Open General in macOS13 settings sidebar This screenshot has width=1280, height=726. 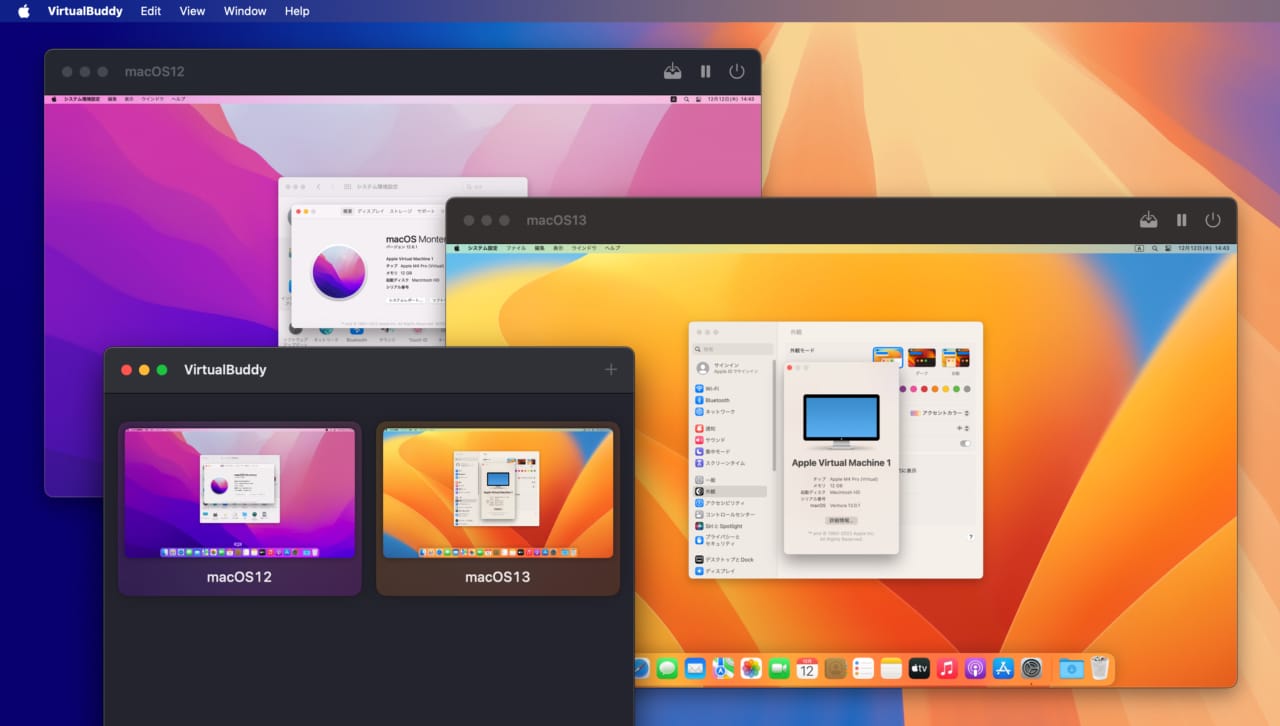pos(729,480)
